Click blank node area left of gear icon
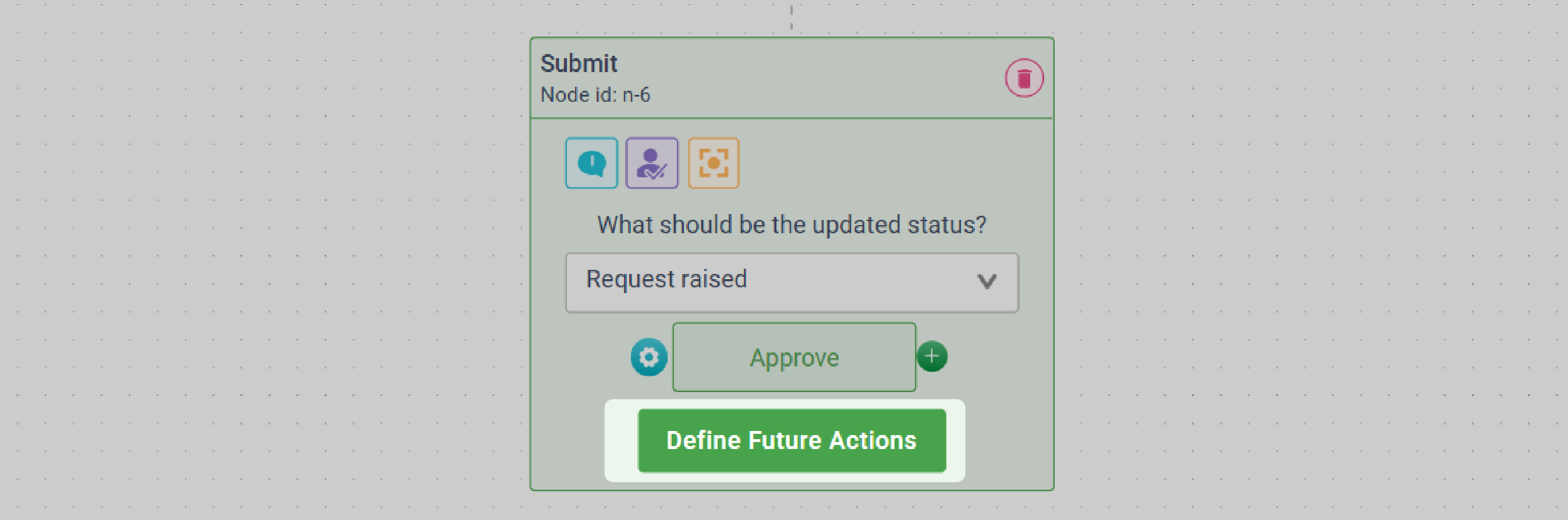Screen dimensions: 1568x520 coord(584,357)
